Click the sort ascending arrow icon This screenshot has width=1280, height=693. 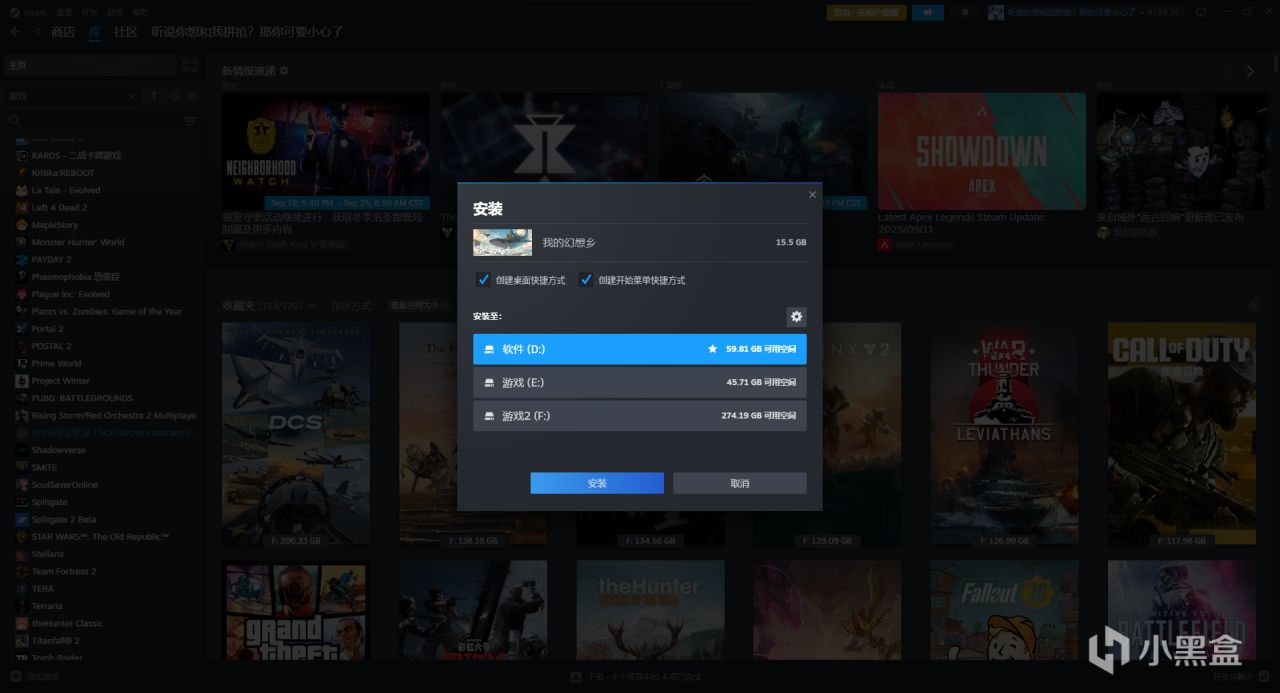[x=154, y=96]
